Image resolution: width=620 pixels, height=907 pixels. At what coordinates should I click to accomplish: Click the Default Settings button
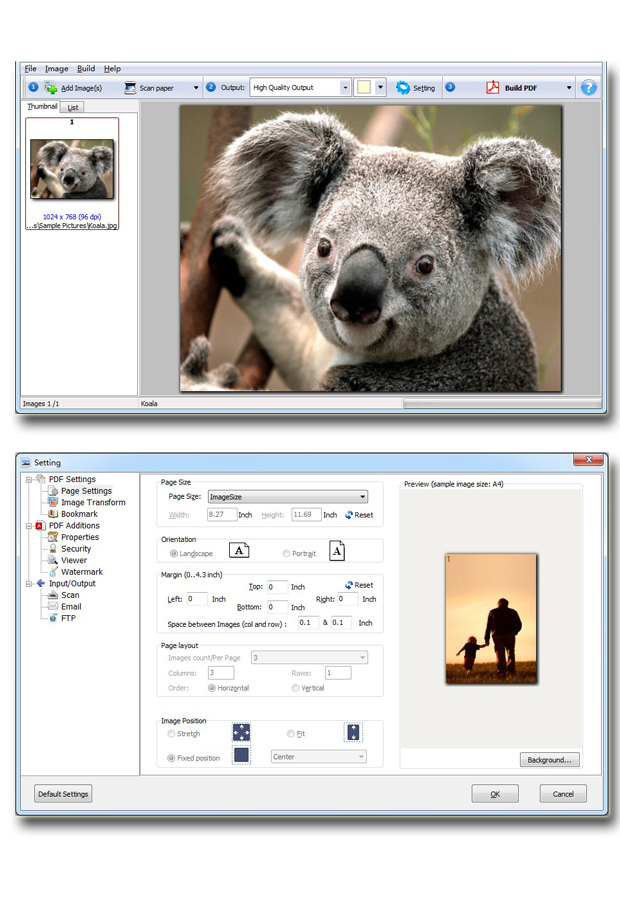[63, 794]
